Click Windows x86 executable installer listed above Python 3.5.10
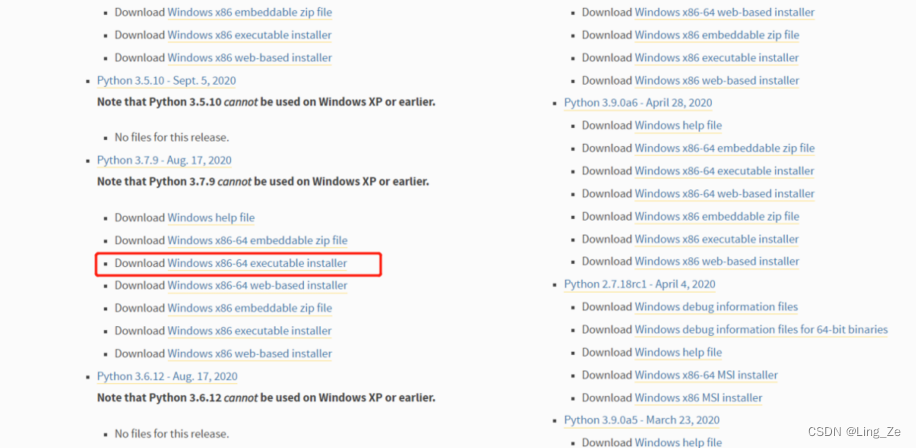The image size is (916, 448). point(249,35)
